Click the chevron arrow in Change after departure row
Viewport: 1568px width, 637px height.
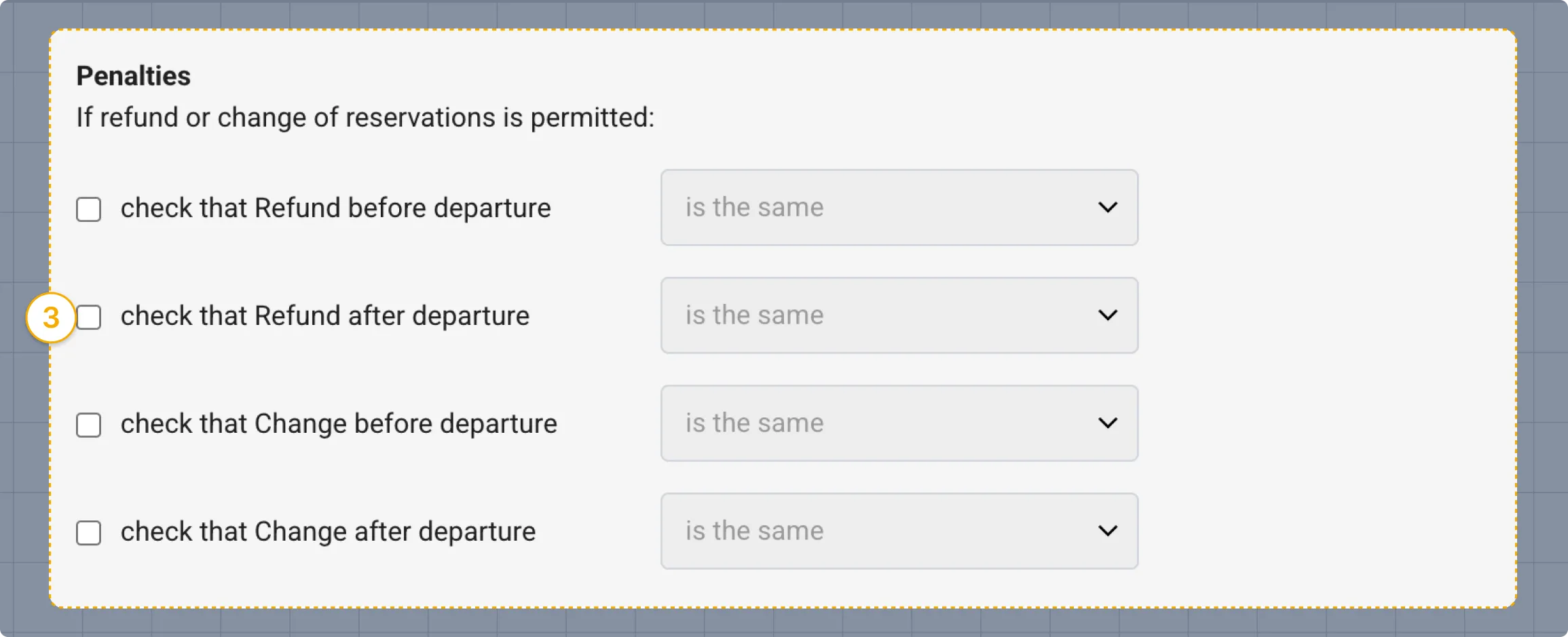coord(1108,531)
